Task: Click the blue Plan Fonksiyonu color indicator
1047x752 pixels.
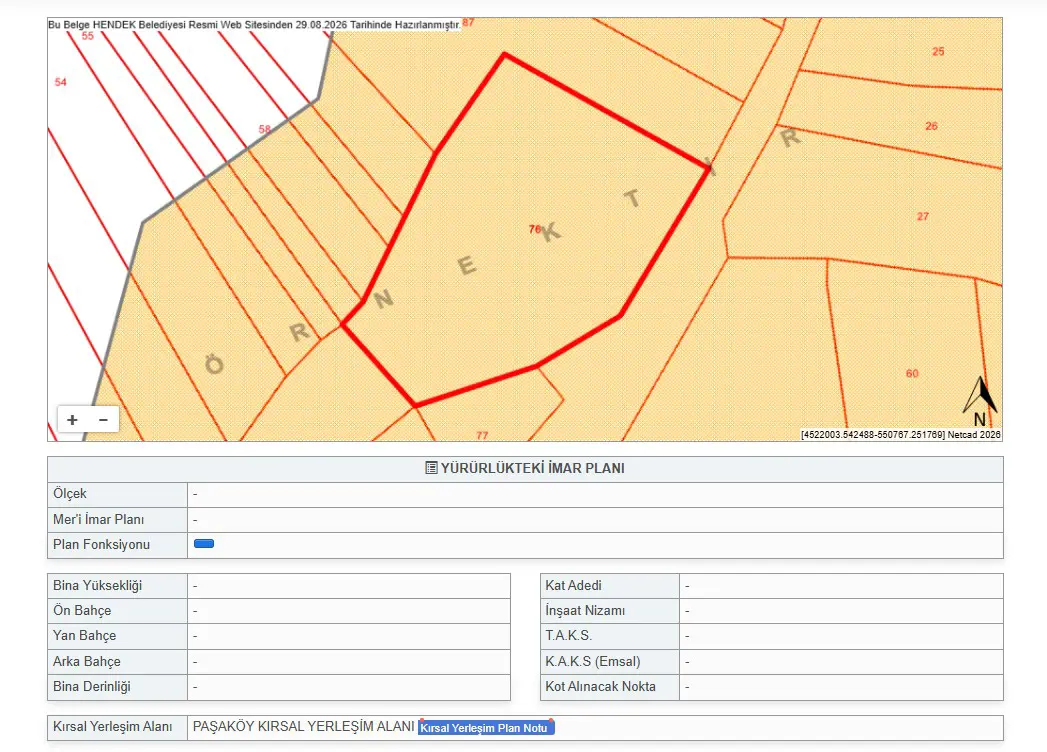Action: (204, 544)
